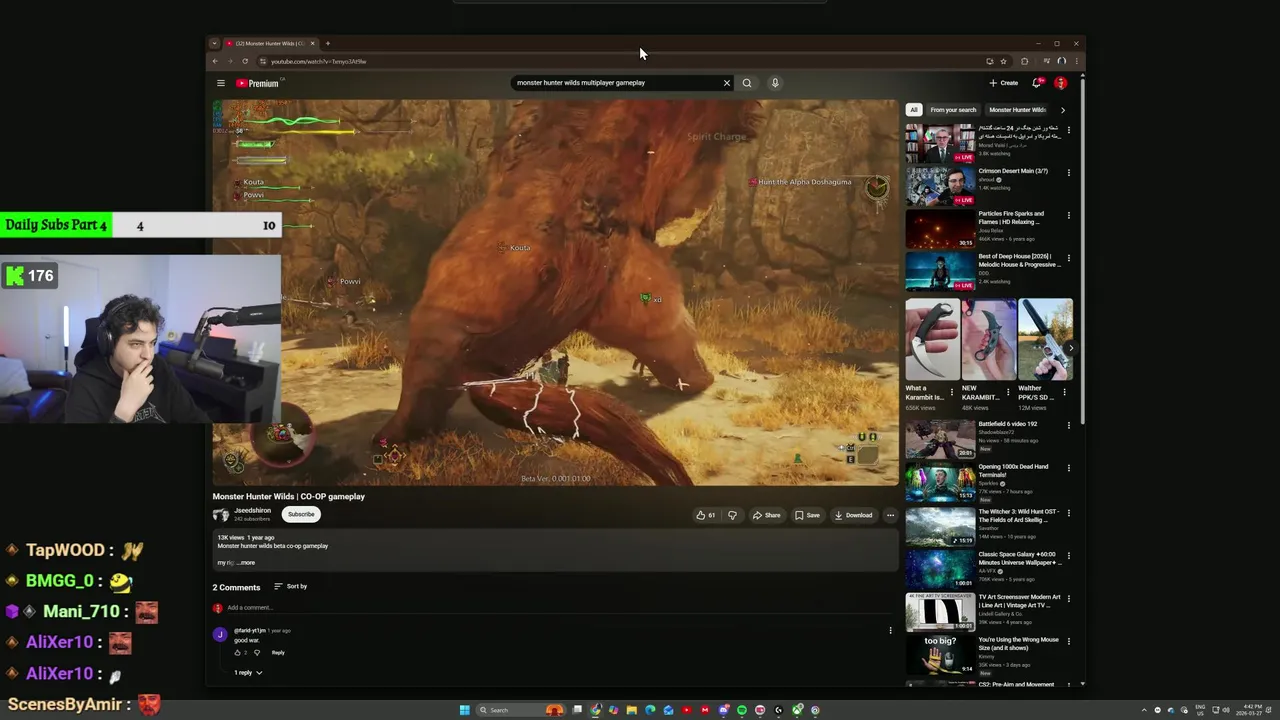Reply to the @farid comment

[278, 652]
